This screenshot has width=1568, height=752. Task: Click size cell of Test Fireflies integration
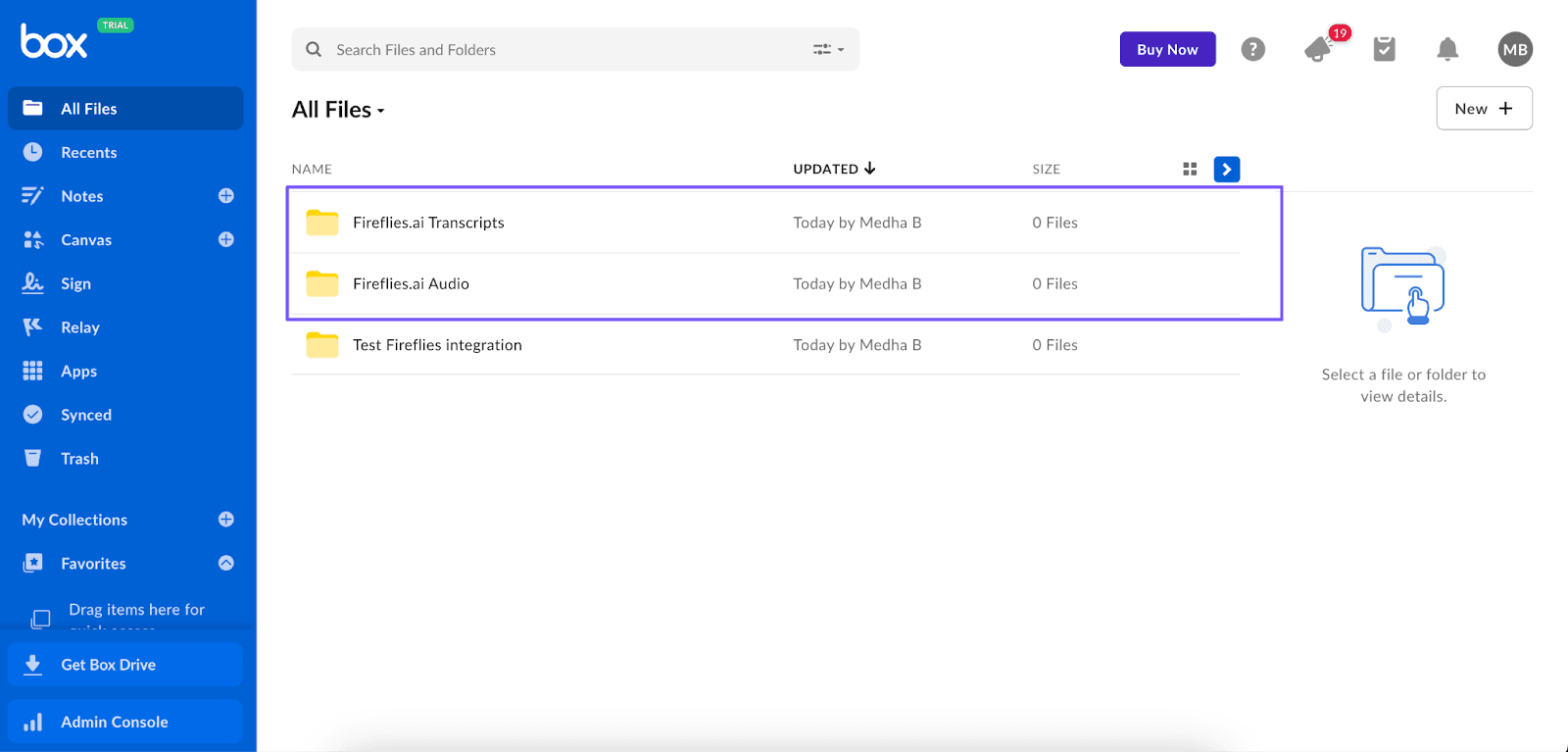coord(1054,345)
